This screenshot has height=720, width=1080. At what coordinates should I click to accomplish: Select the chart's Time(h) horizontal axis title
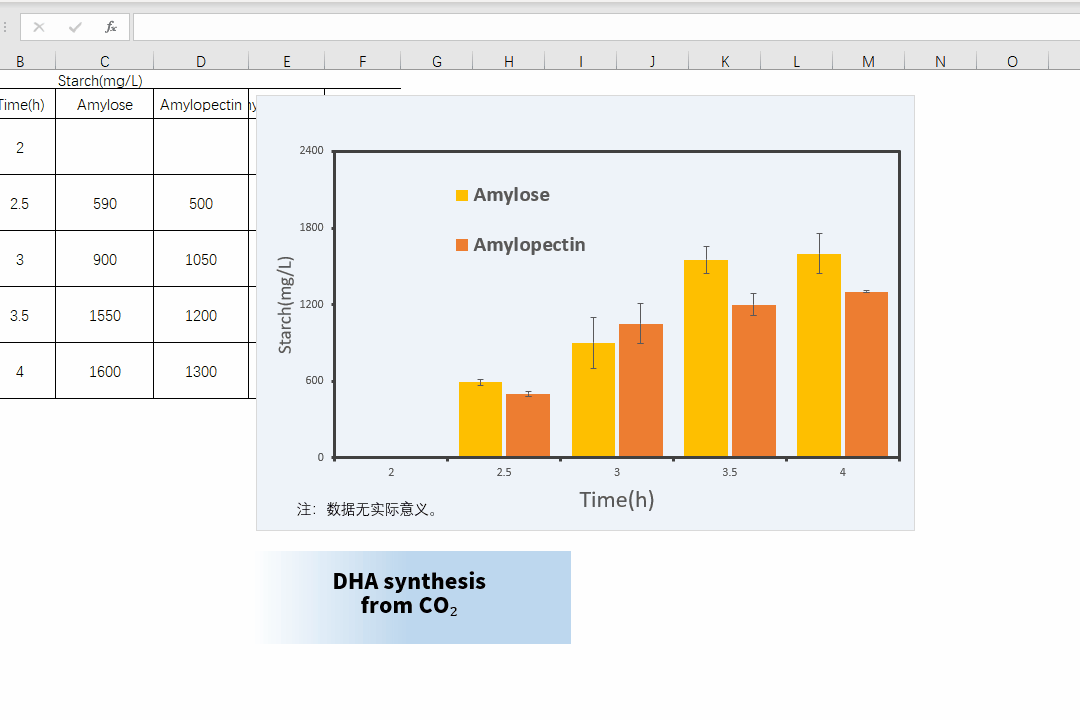616,500
